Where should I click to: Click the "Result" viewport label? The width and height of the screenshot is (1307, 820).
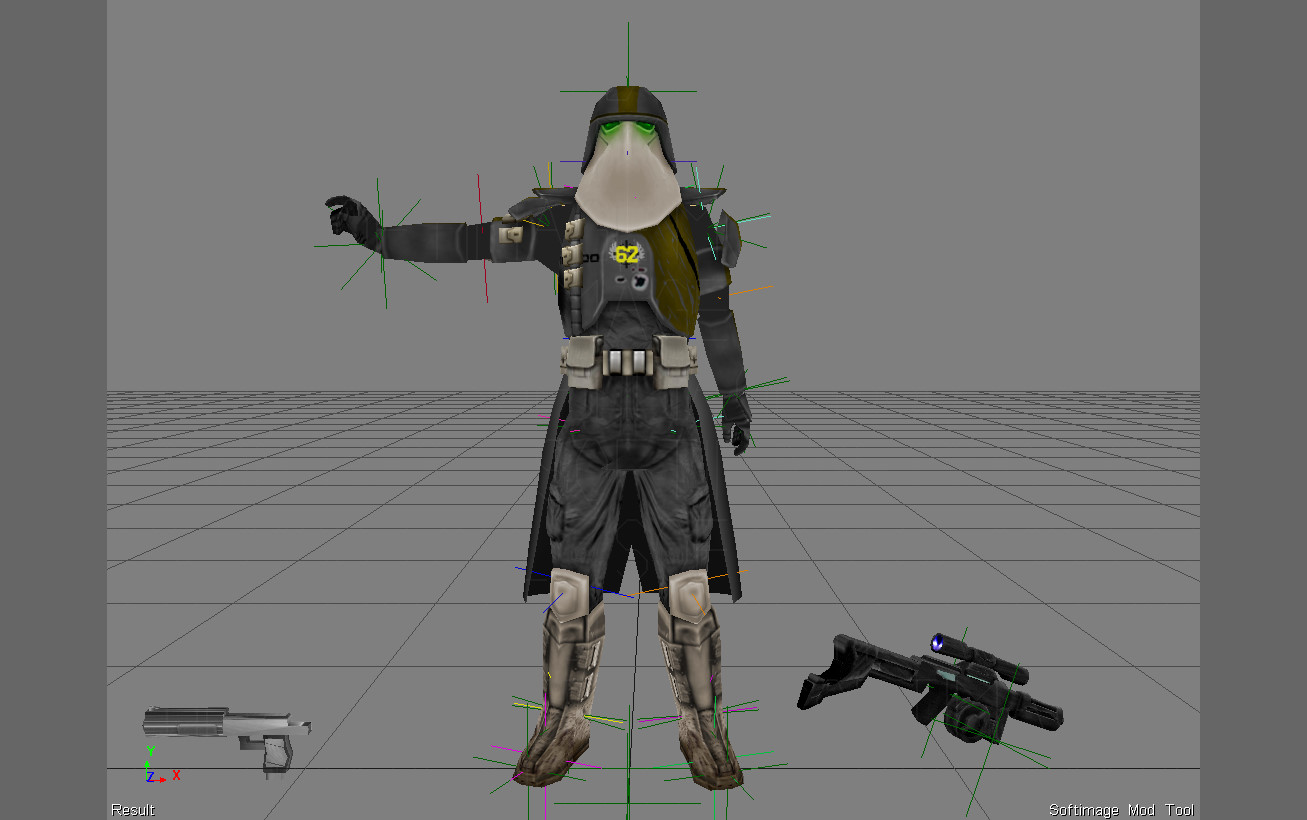coord(133,810)
